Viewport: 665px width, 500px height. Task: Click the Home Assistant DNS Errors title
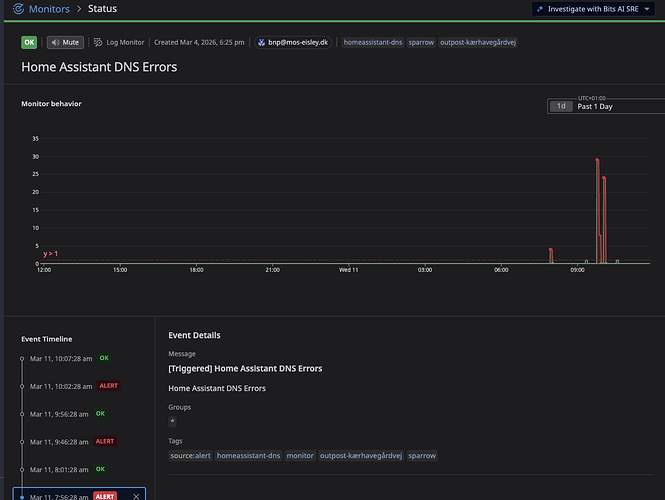(x=99, y=67)
